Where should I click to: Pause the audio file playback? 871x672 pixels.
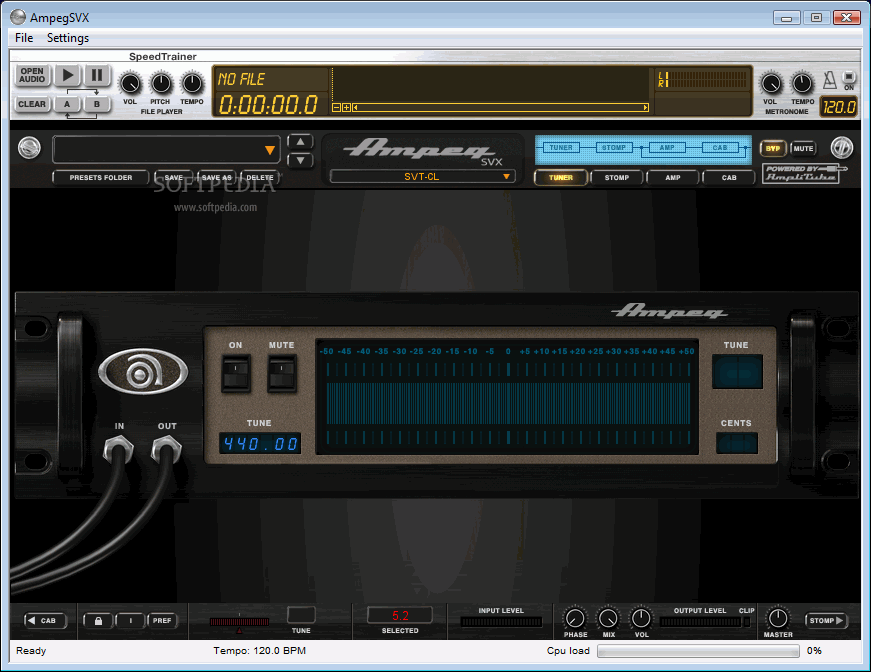click(x=97, y=76)
